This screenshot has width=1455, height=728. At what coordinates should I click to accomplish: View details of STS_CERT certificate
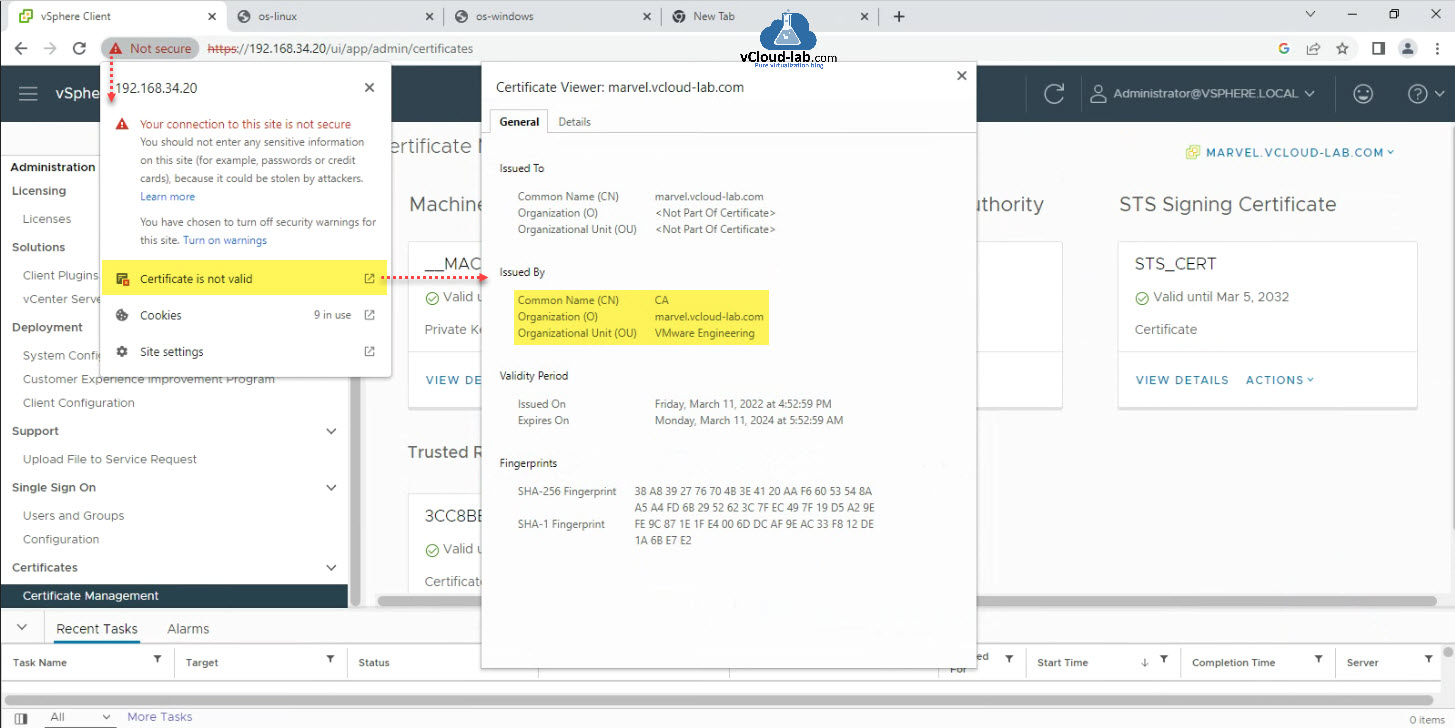point(1182,380)
